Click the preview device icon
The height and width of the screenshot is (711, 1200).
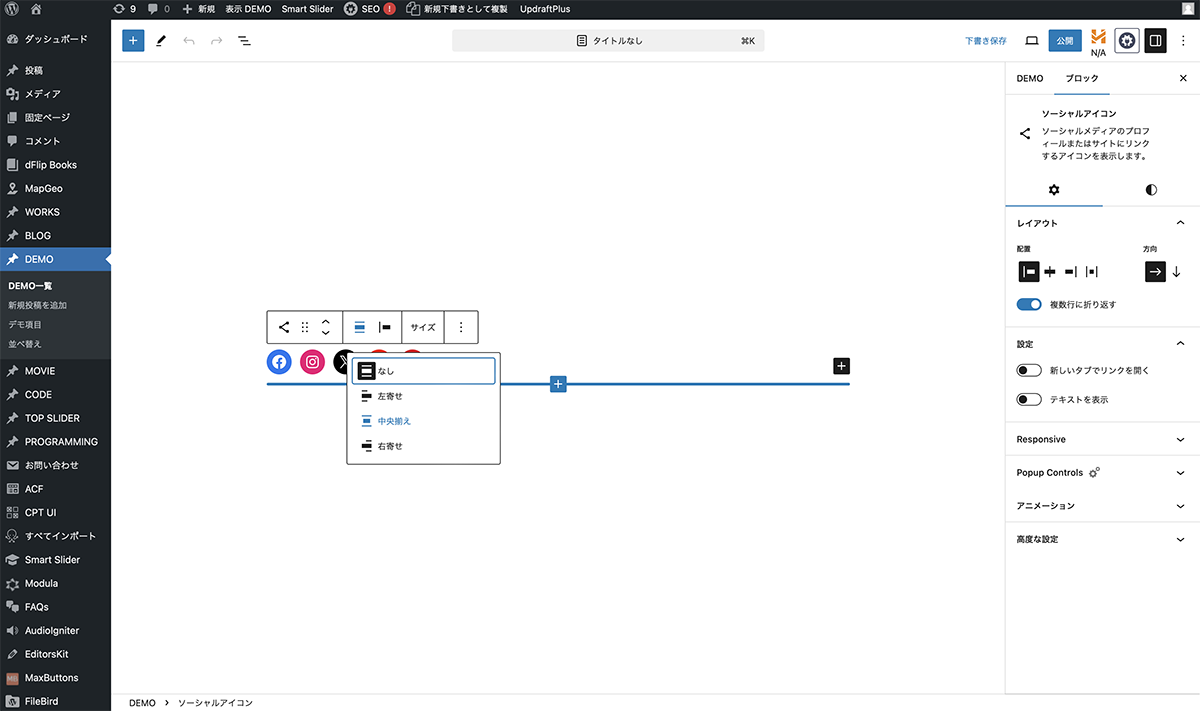tap(1031, 41)
